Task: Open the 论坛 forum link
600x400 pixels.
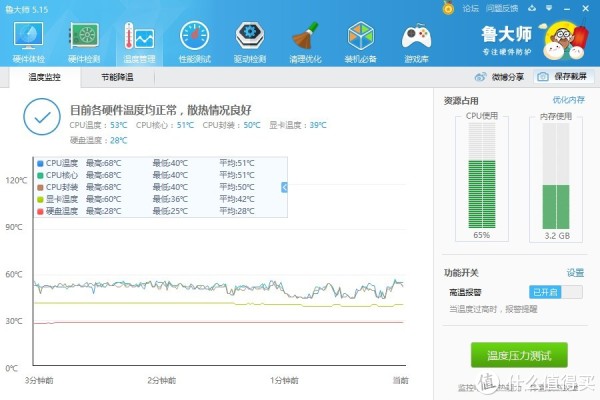Action: 470,8
